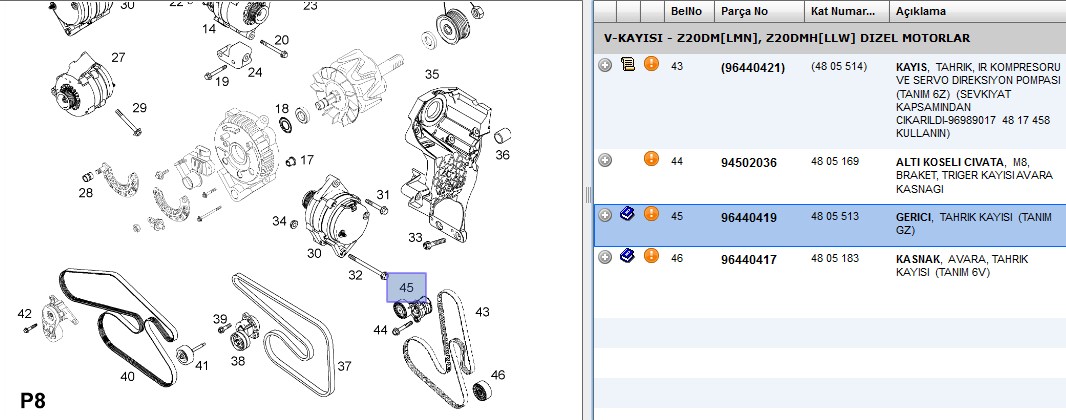Select callout 38 below the tensioner assembly

pyautogui.click(x=237, y=361)
